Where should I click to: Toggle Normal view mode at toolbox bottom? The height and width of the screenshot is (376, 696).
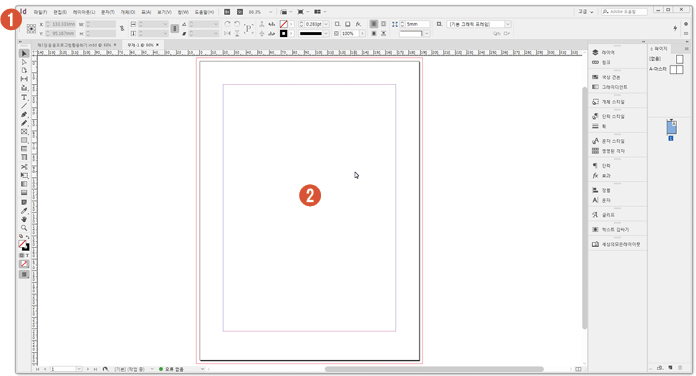[24, 275]
